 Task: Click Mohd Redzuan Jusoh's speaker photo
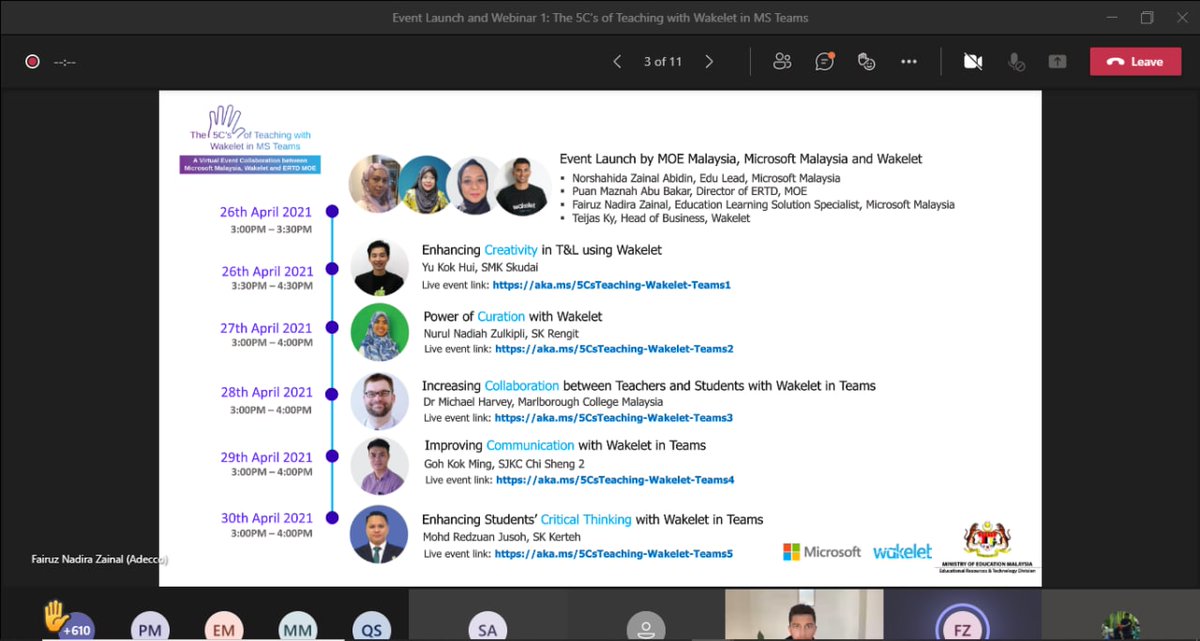pyautogui.click(x=379, y=534)
